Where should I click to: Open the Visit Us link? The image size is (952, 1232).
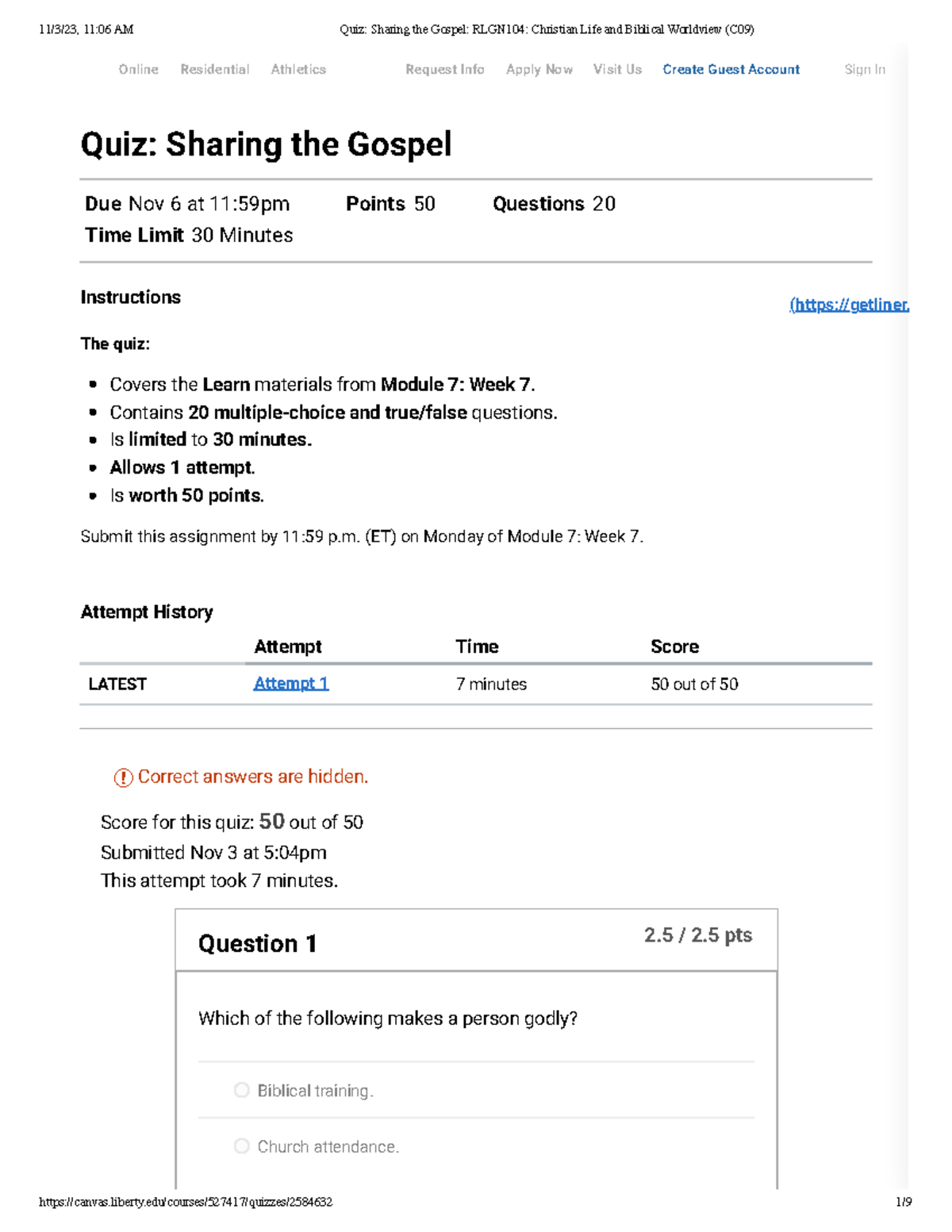[617, 70]
